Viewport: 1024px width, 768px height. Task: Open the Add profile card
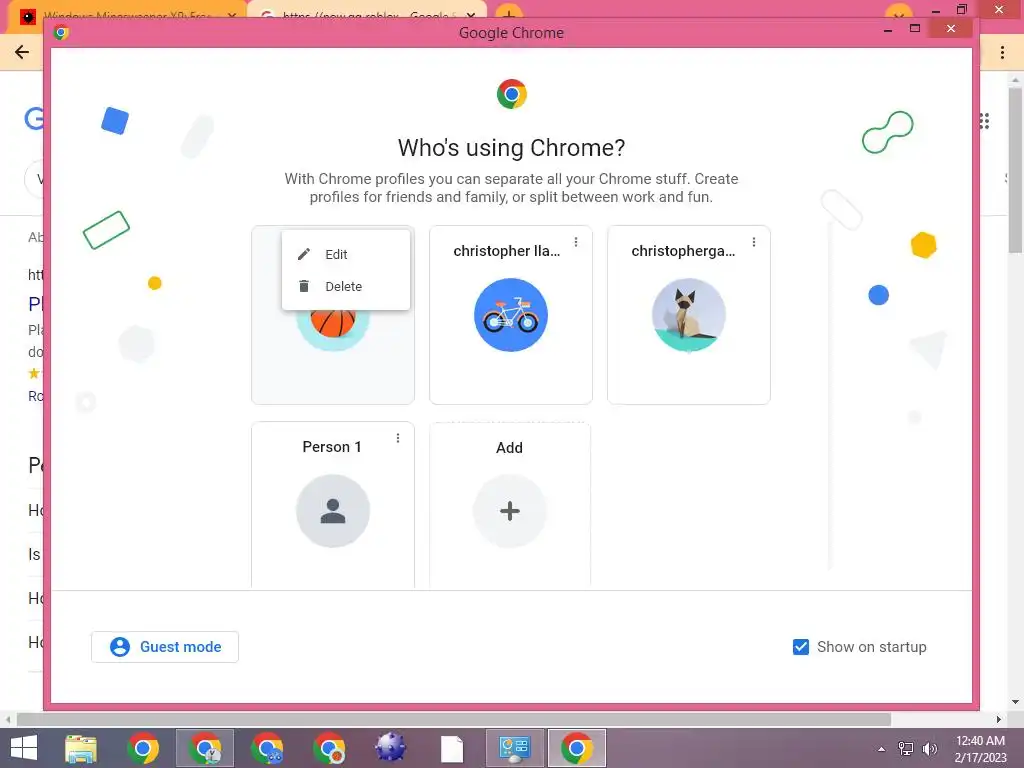(509, 504)
